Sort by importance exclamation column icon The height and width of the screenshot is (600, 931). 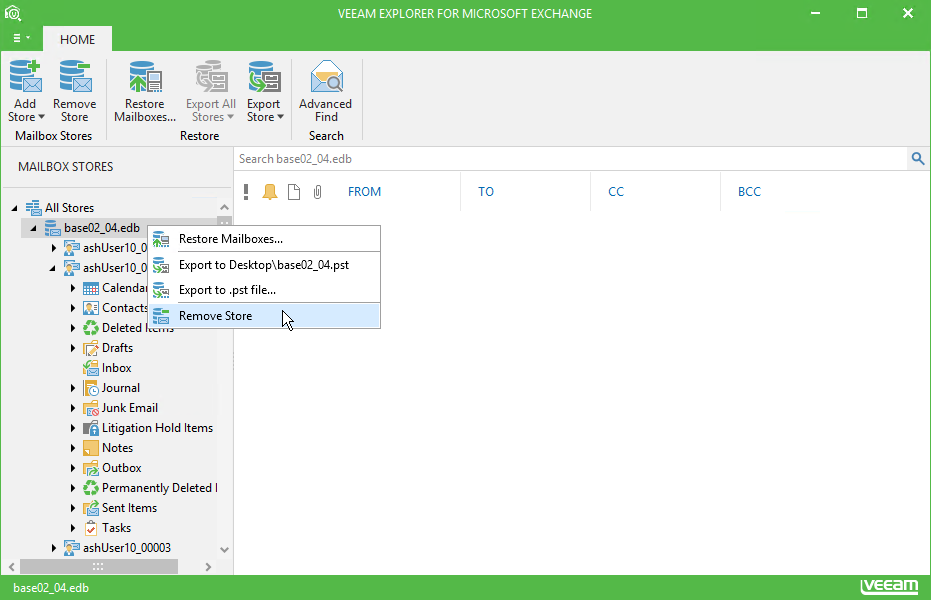tap(246, 192)
